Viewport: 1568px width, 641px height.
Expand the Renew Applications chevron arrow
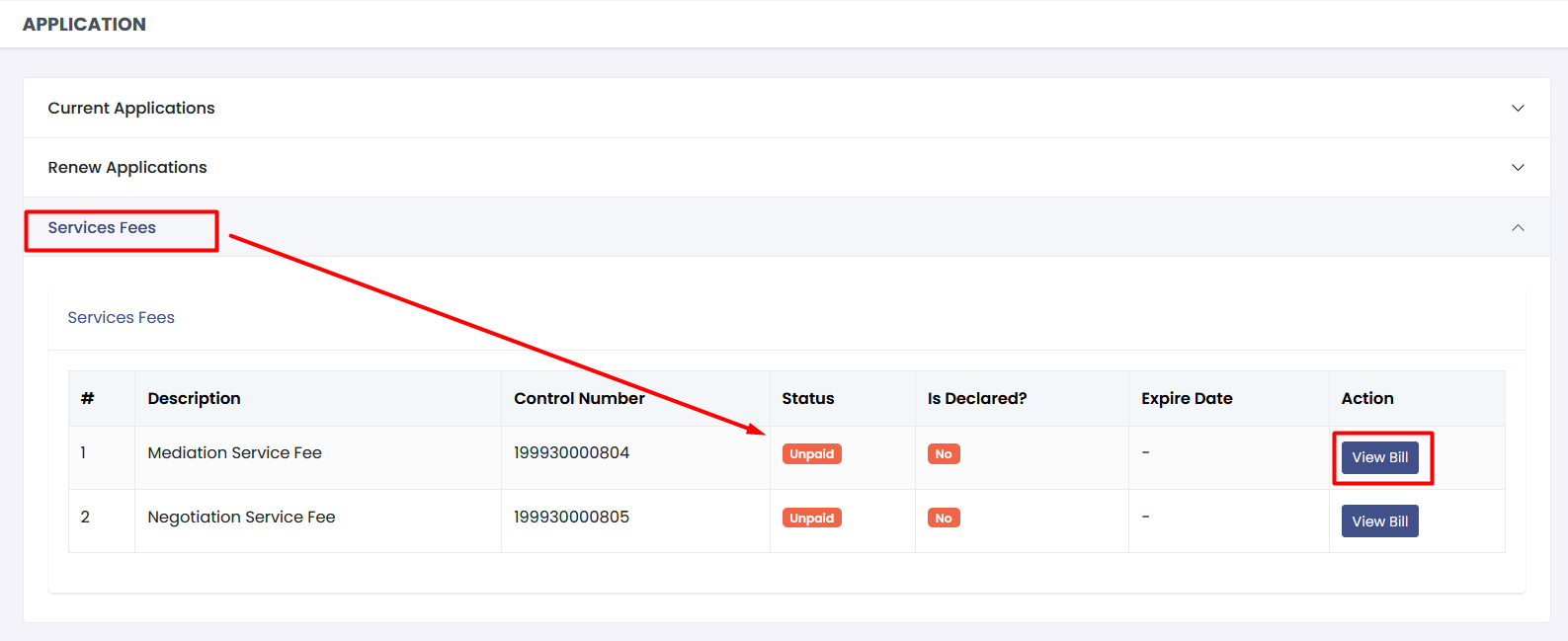(1518, 167)
